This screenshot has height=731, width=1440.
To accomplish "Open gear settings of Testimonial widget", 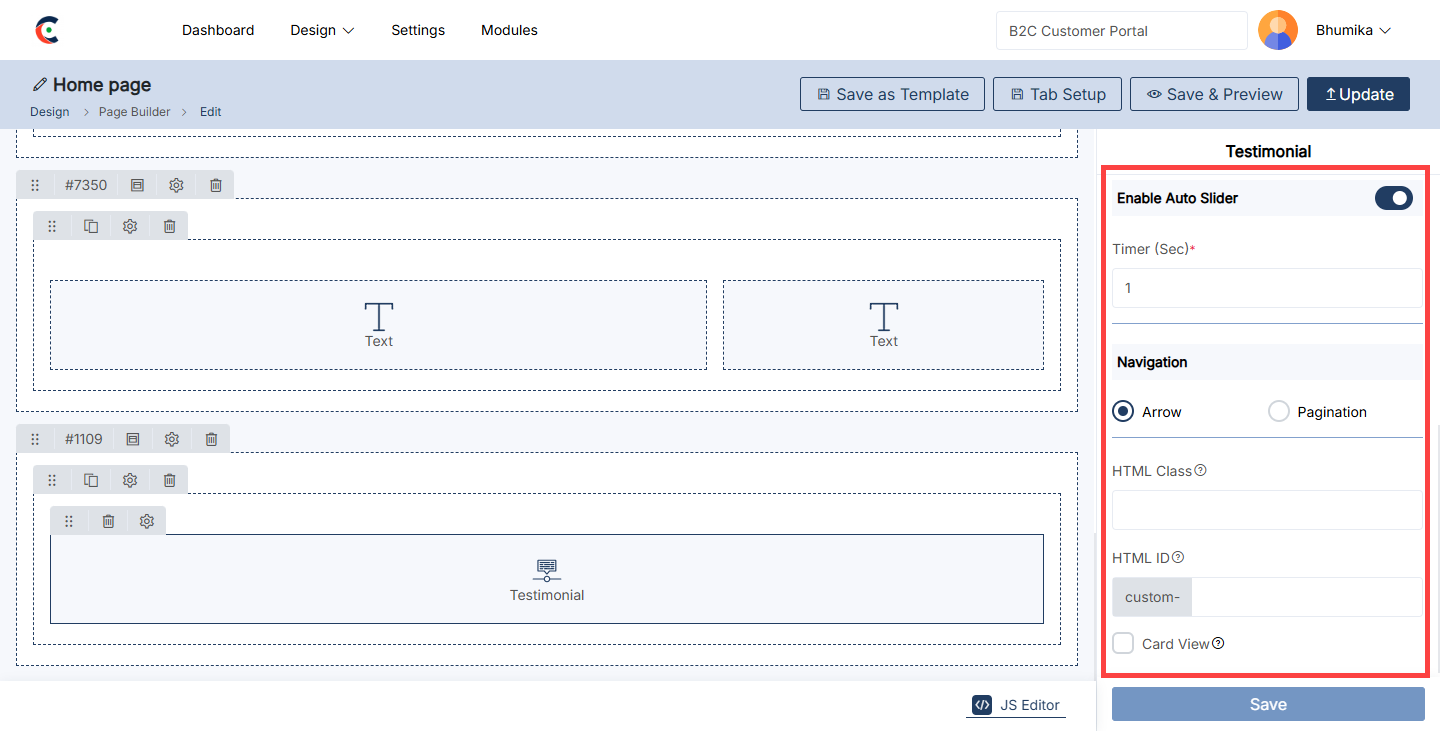I will 147,521.
